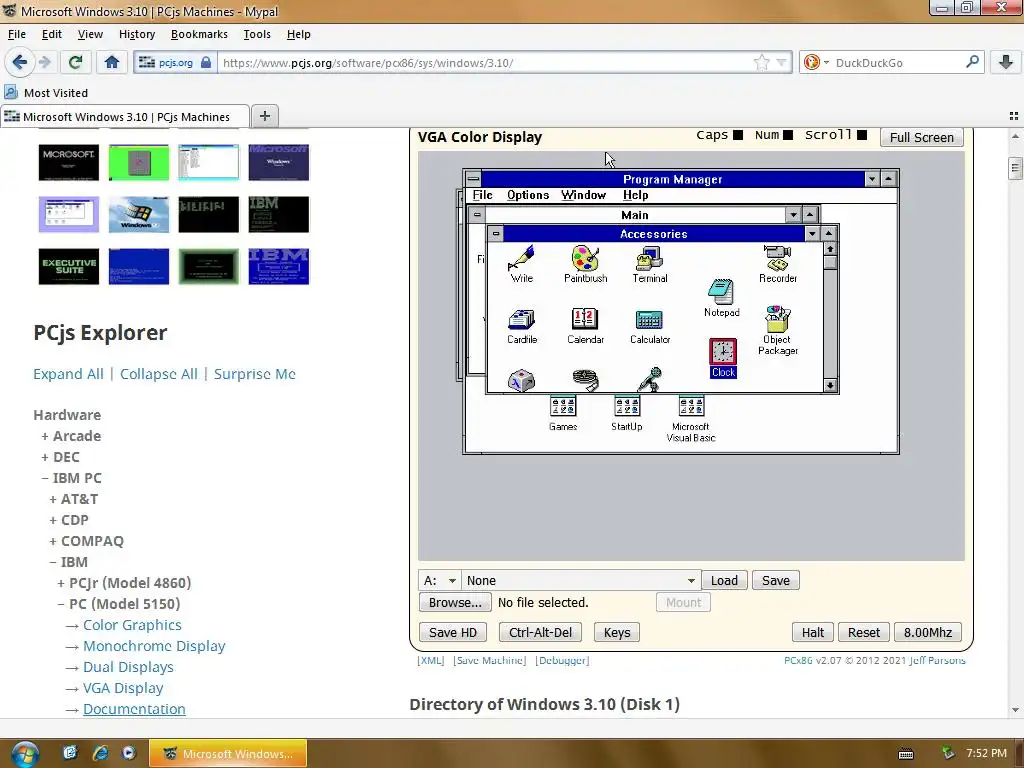Click Collapse All link
Screen dimensions: 1024x768
[159, 374]
